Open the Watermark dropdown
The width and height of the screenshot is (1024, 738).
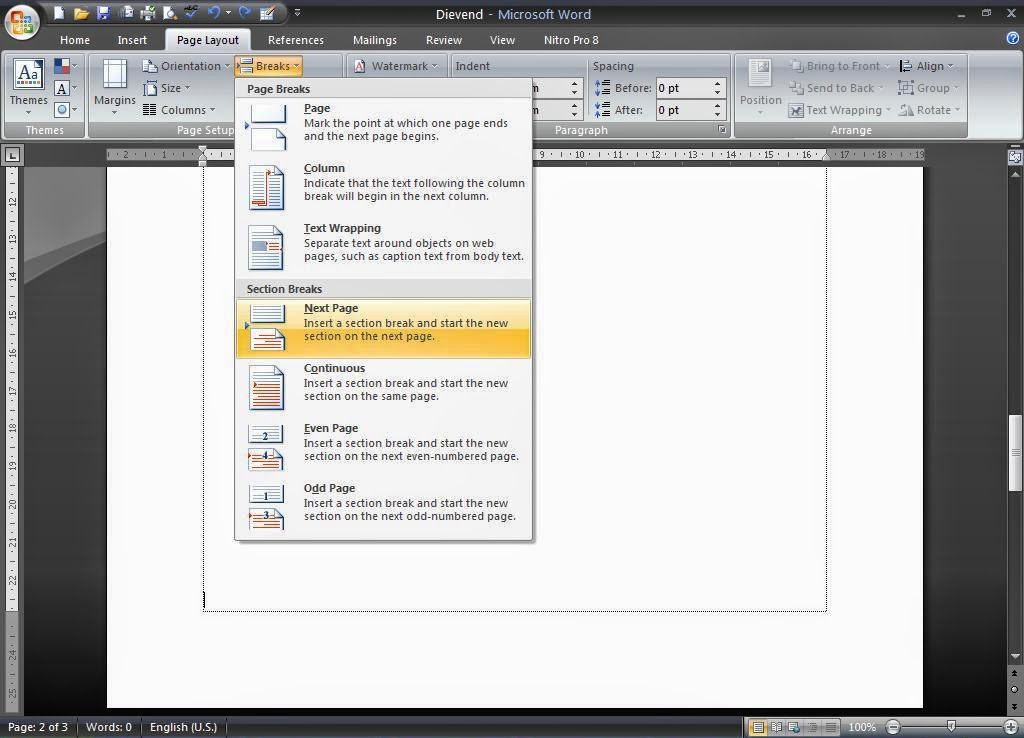396,66
